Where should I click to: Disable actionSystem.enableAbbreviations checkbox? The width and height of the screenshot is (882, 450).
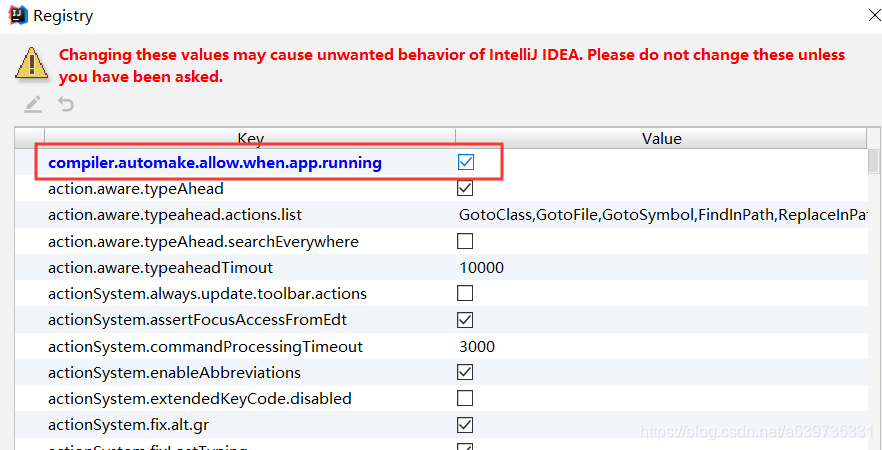(465, 372)
